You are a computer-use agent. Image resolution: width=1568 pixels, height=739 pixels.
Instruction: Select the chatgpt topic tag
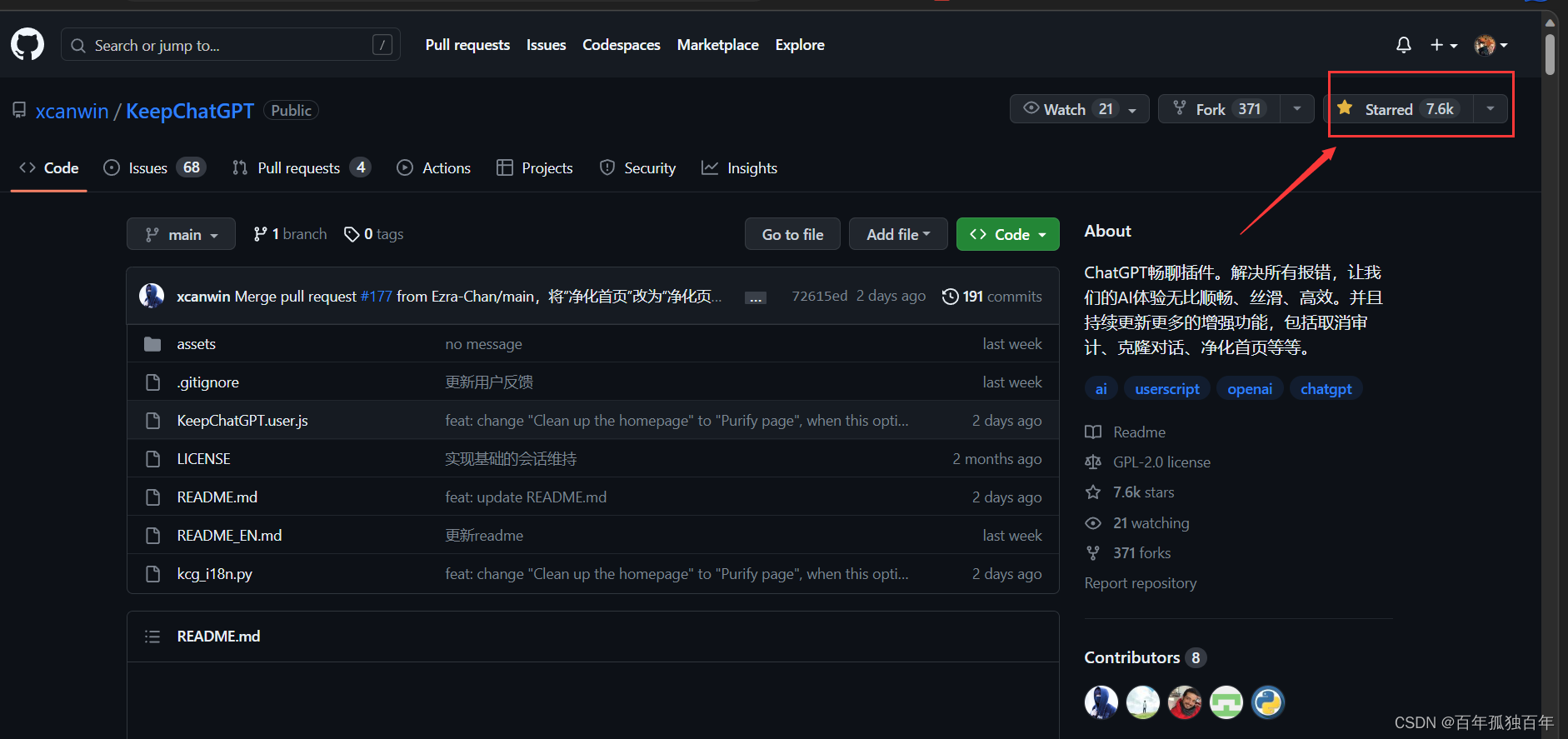(x=1326, y=389)
